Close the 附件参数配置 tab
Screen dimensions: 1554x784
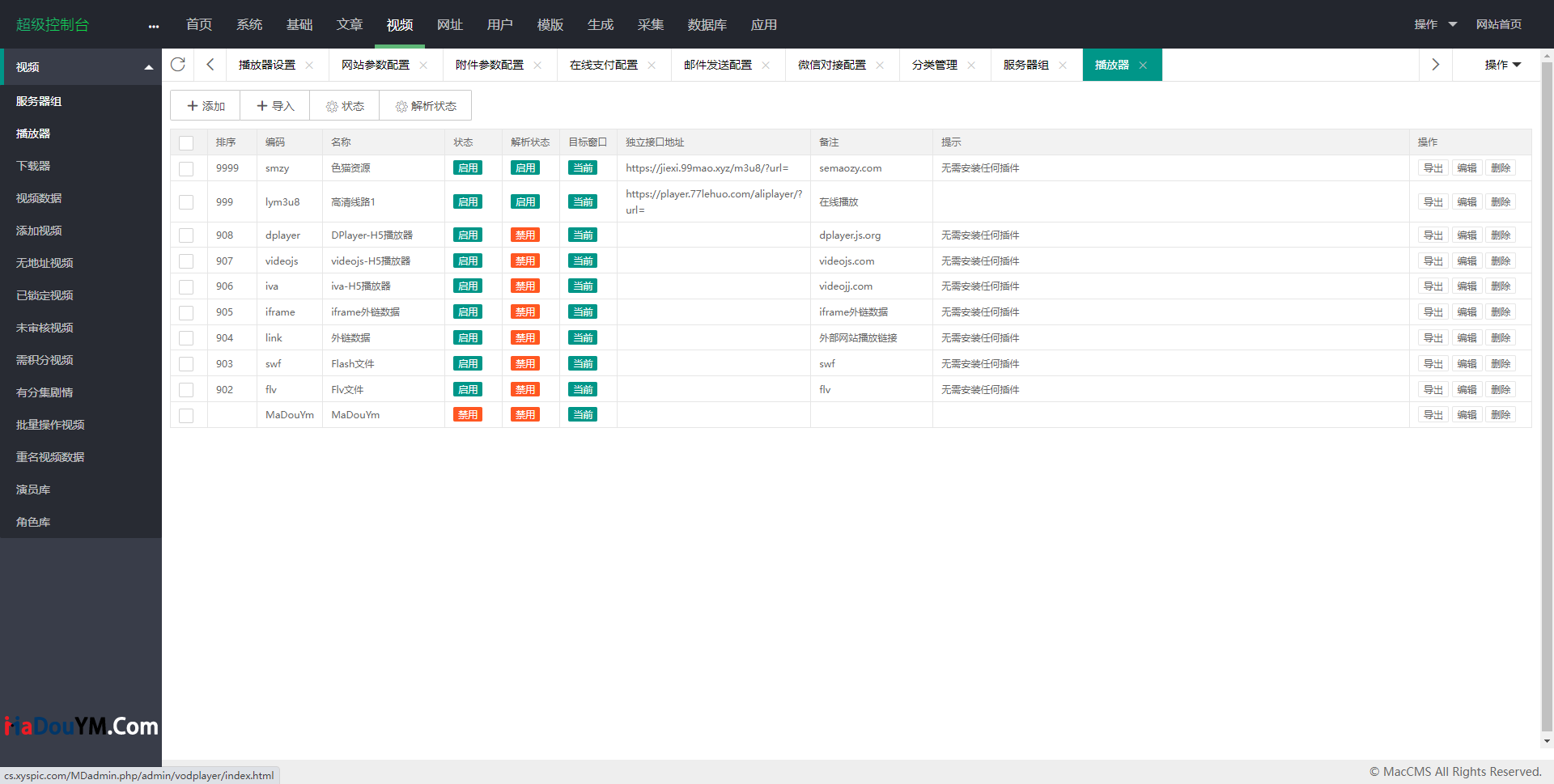537,66
